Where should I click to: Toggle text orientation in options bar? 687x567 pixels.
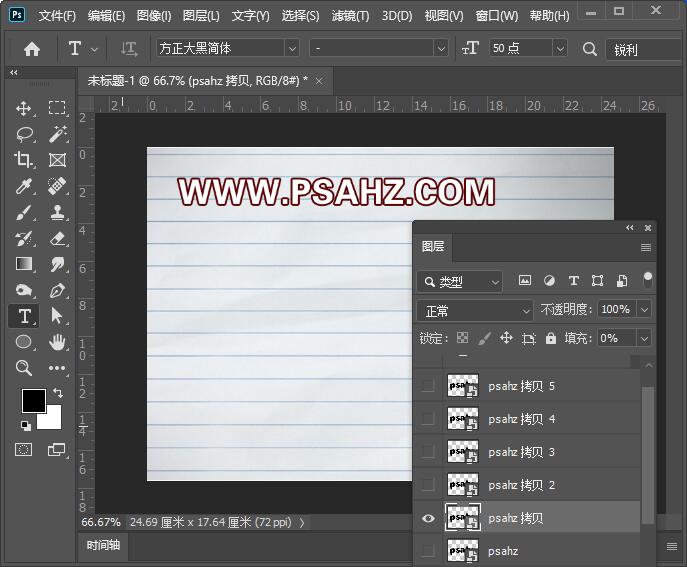(129, 49)
